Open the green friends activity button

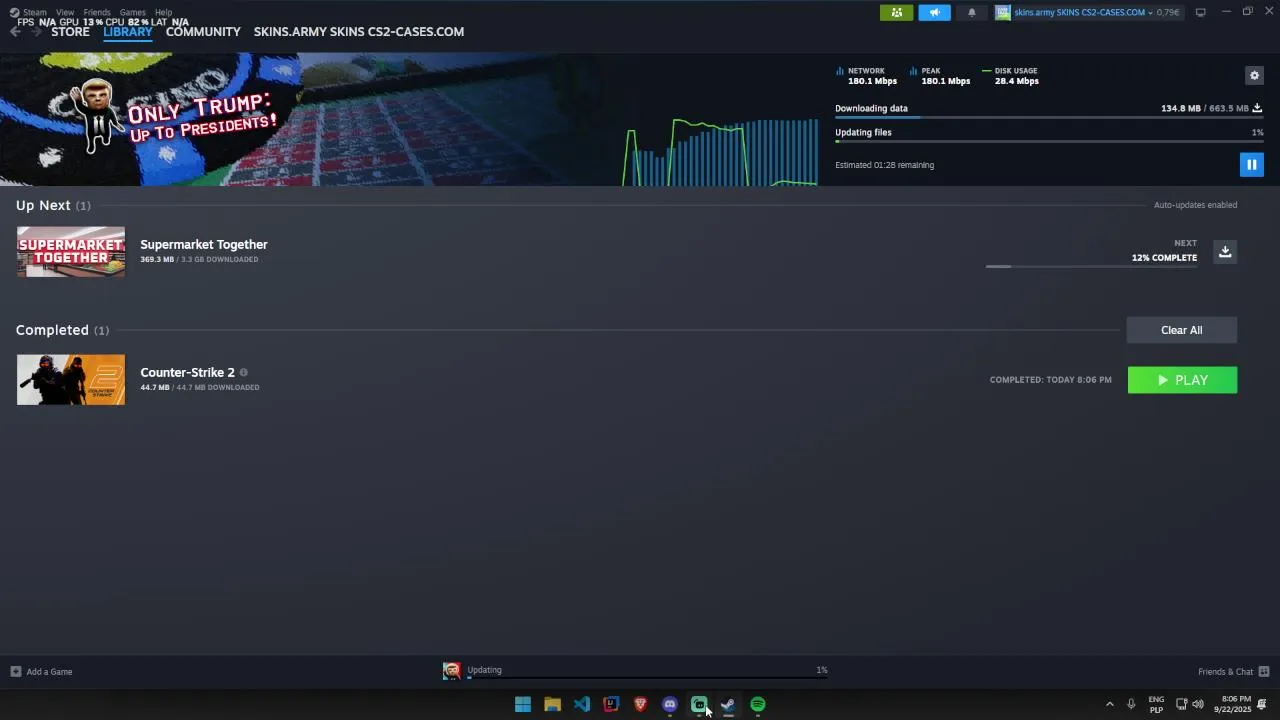coord(896,12)
